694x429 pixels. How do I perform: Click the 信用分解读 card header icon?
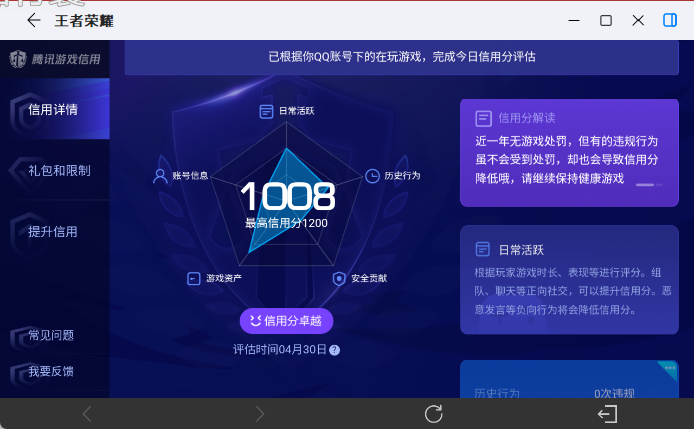483,118
